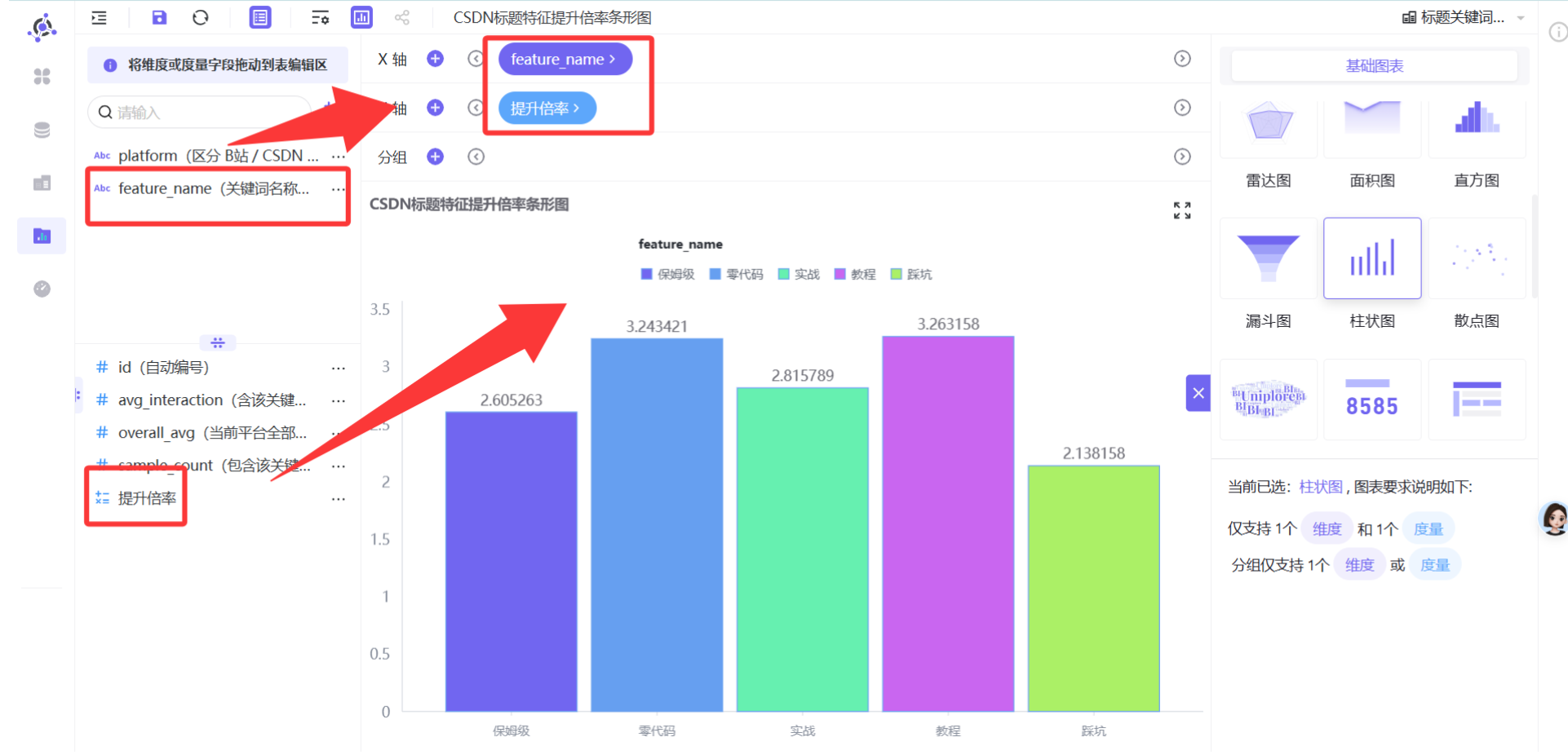Open the filter settings icon in toolbar
Image resolution: width=1568 pixels, height=755 pixels.
(x=321, y=17)
